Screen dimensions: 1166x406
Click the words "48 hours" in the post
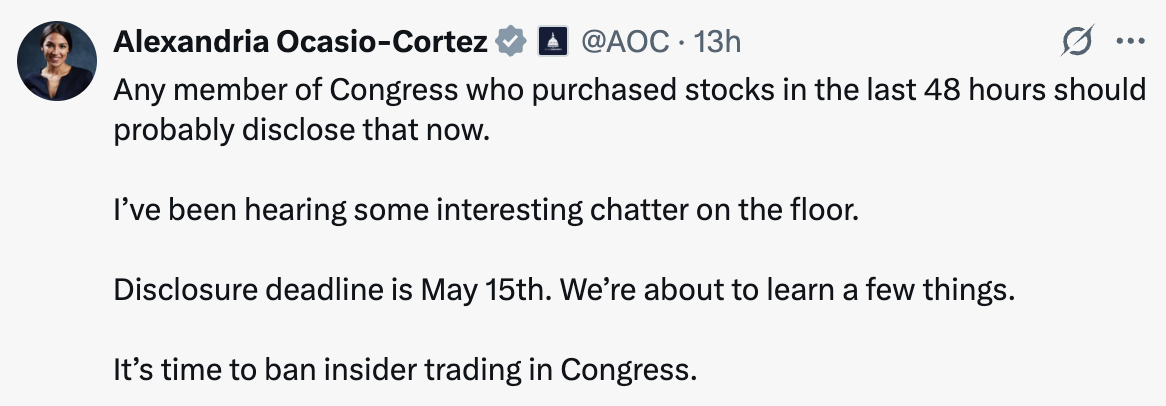949,90
